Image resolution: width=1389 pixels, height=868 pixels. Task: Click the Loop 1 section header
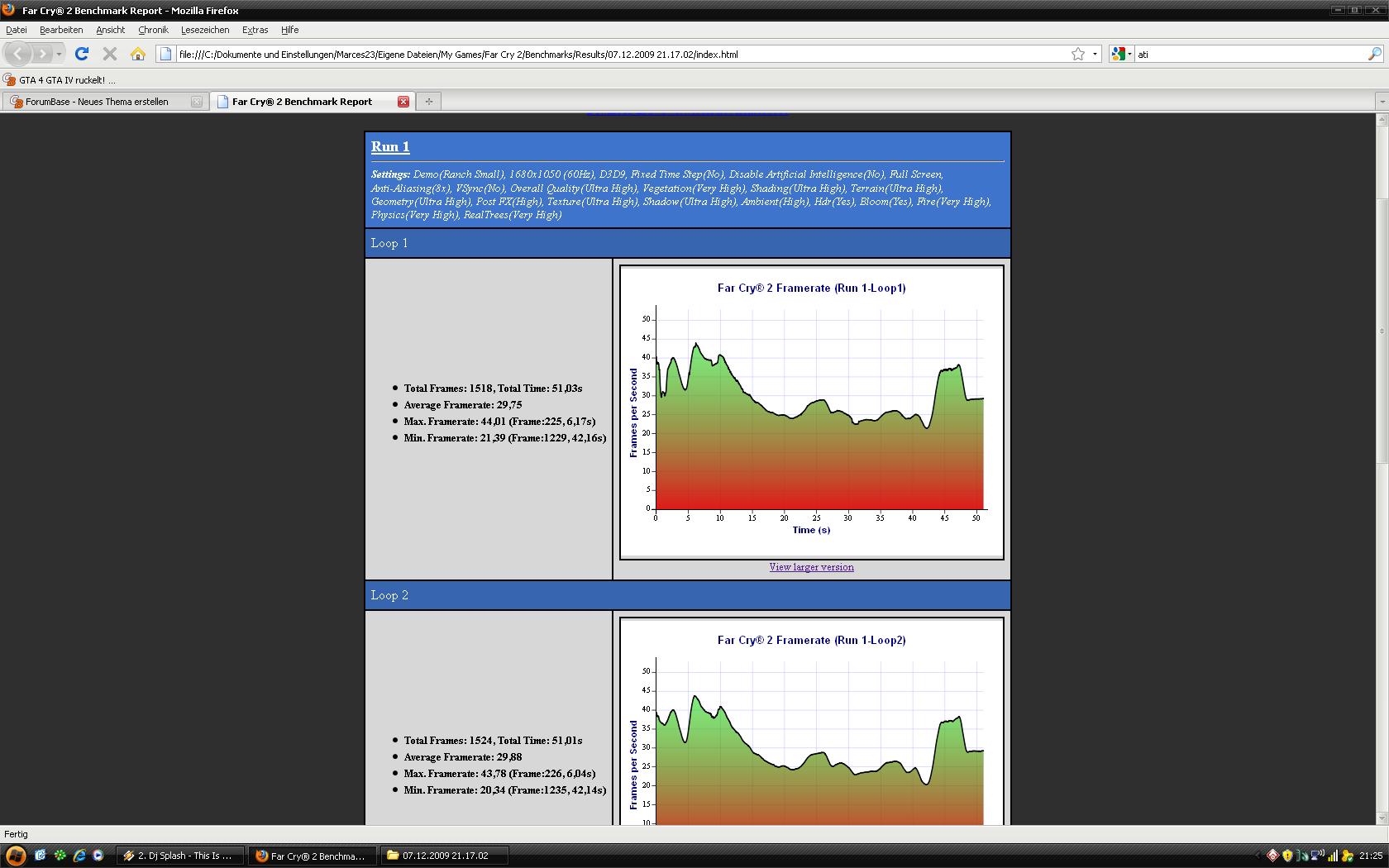tap(688, 243)
